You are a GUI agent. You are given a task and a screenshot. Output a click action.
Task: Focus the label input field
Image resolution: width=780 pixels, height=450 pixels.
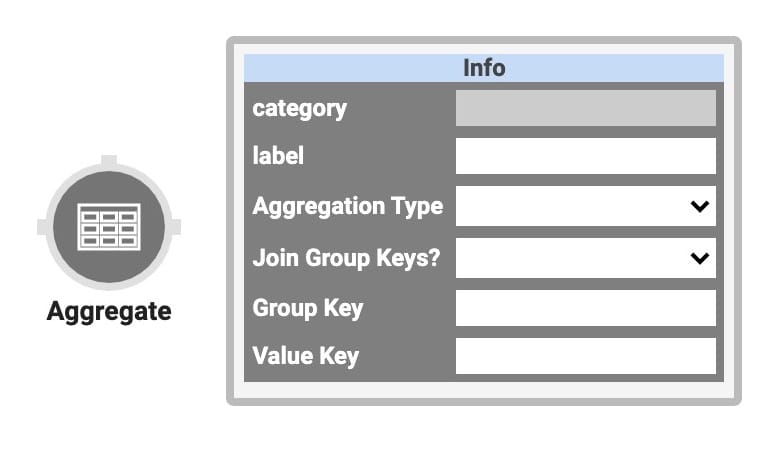[x=585, y=156]
